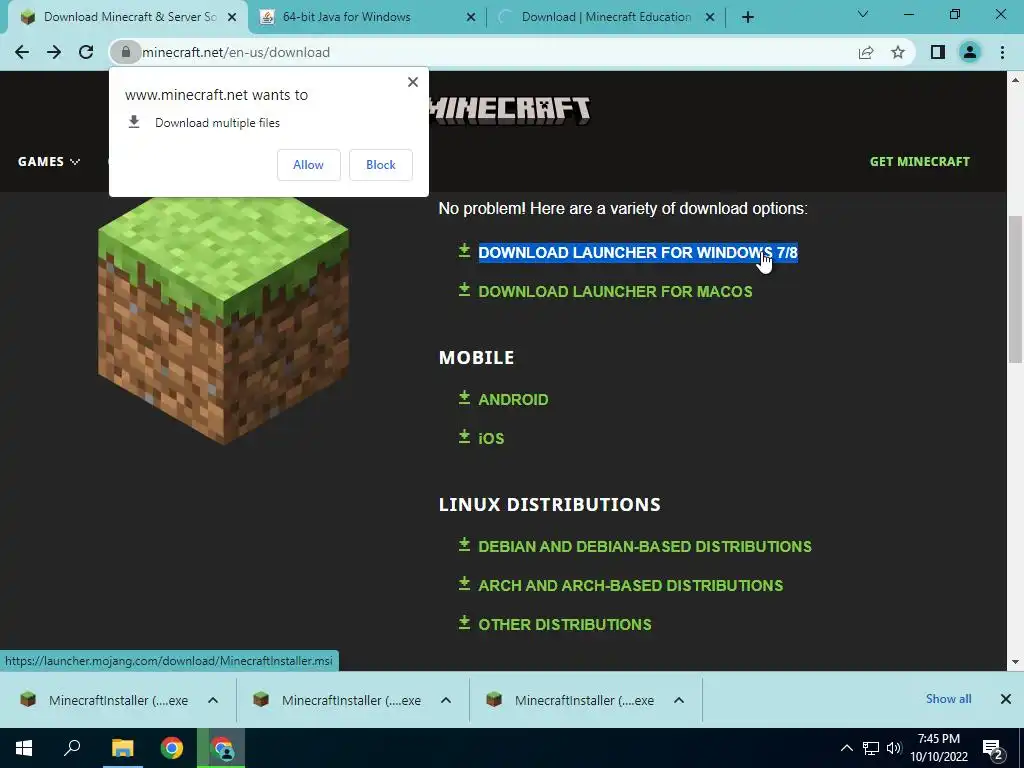Click the scrollbar up arrow
The height and width of the screenshot is (768, 1024).
coord(1015,80)
